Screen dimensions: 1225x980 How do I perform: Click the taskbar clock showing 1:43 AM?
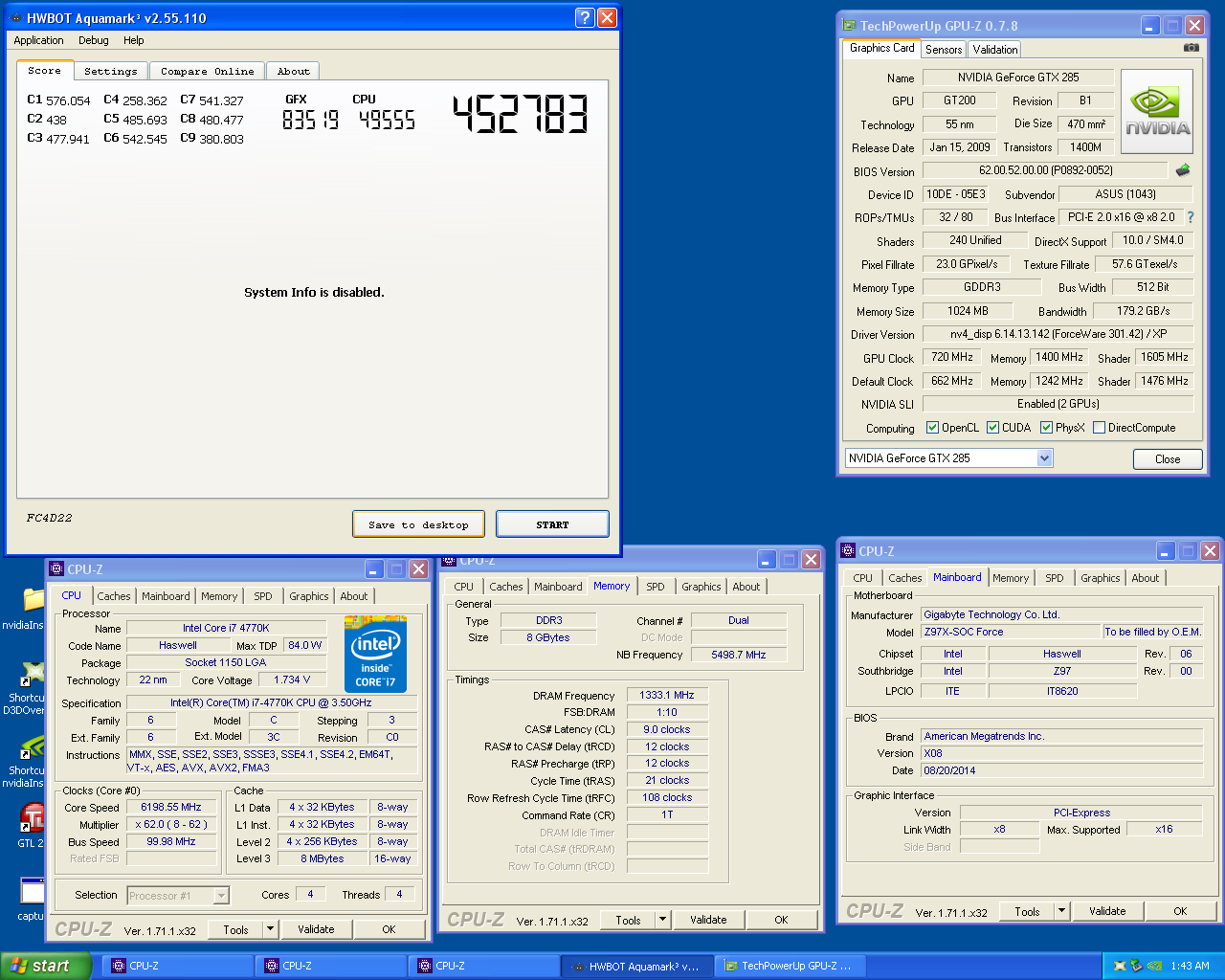click(x=1190, y=966)
